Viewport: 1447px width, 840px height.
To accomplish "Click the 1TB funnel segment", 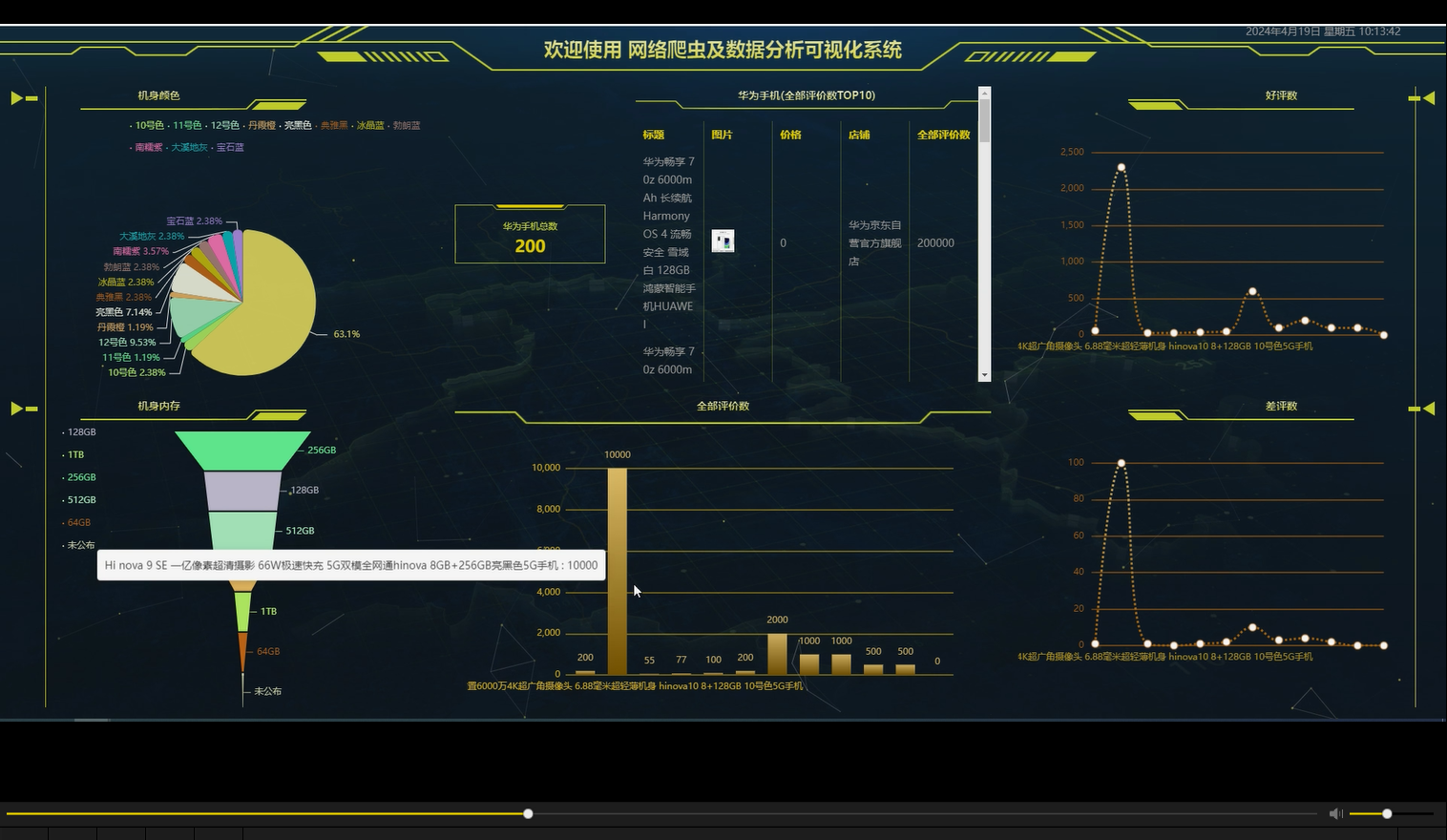I will 242,611.
